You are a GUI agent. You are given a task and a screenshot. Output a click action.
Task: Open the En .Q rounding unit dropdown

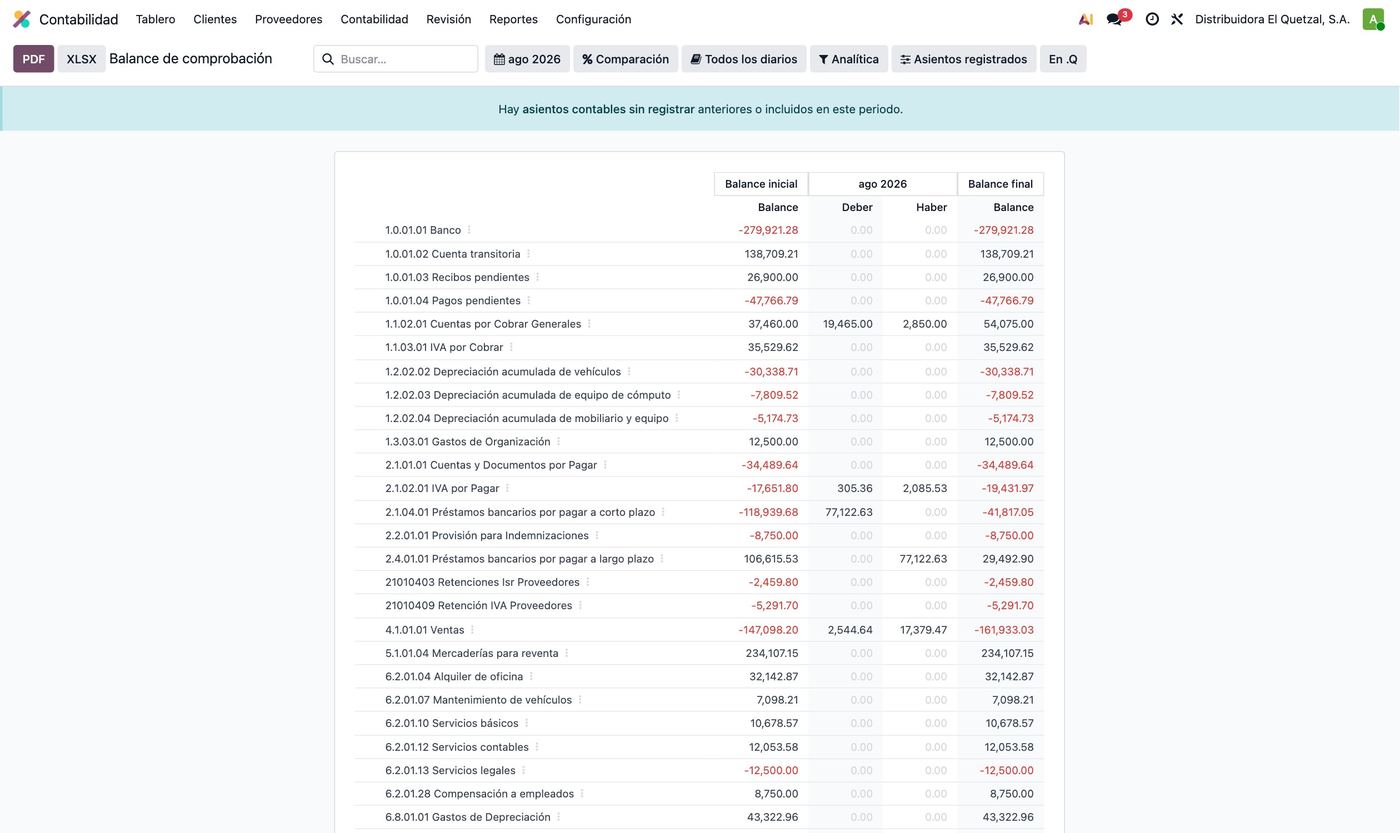point(1063,59)
